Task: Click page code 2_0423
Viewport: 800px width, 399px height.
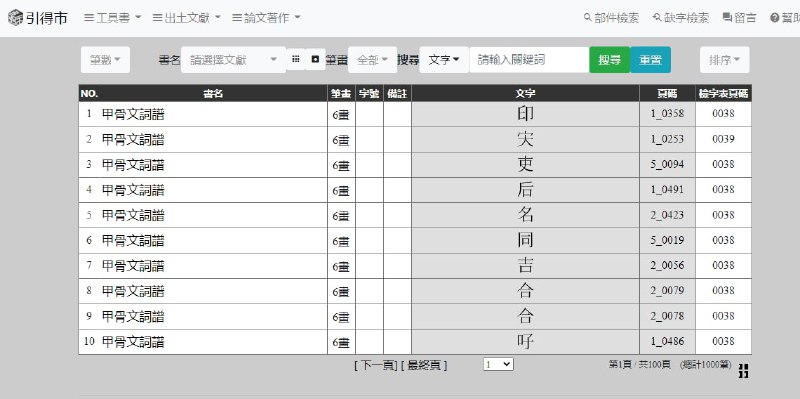Action: 667,215
